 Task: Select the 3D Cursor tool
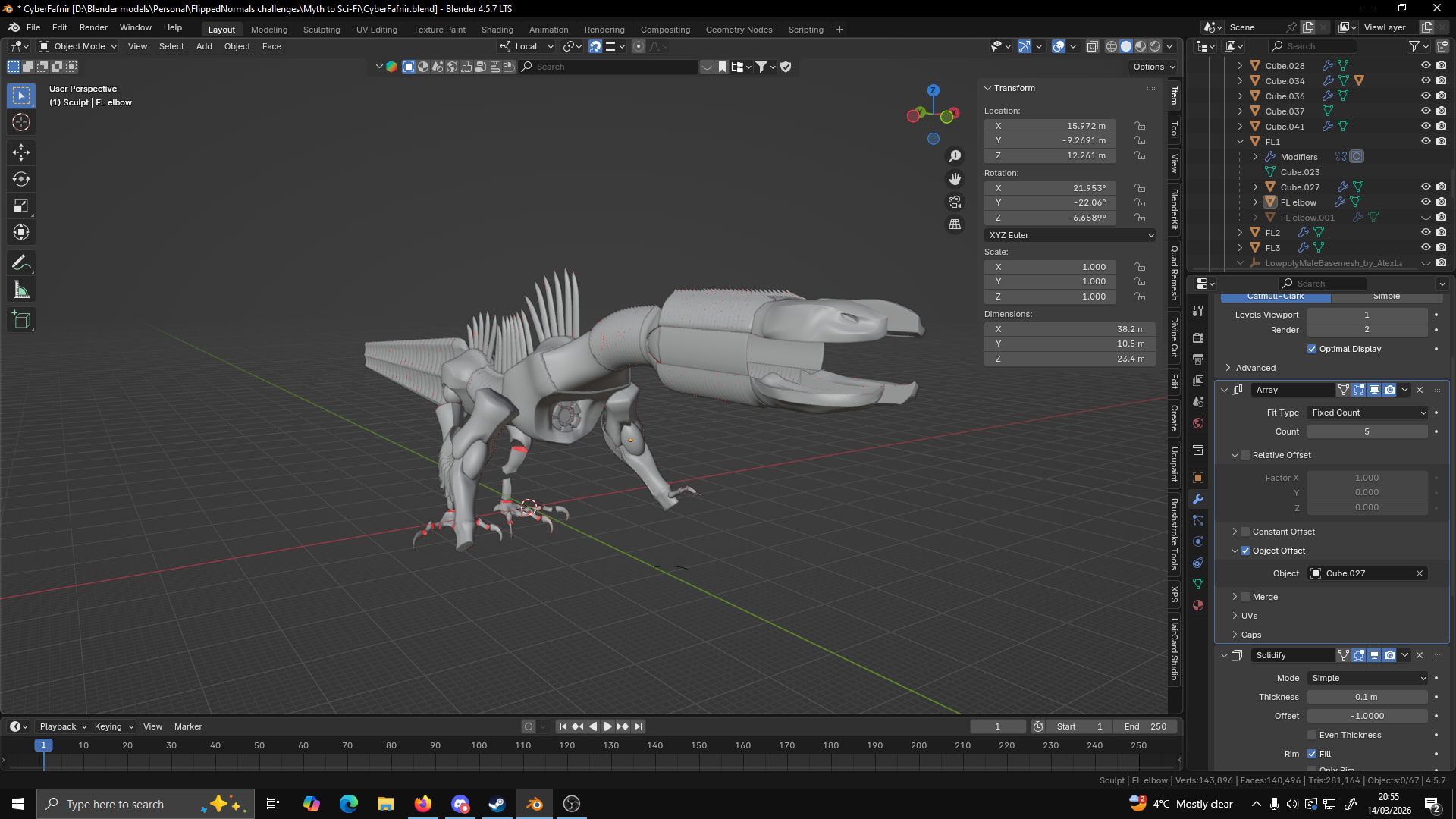21,122
